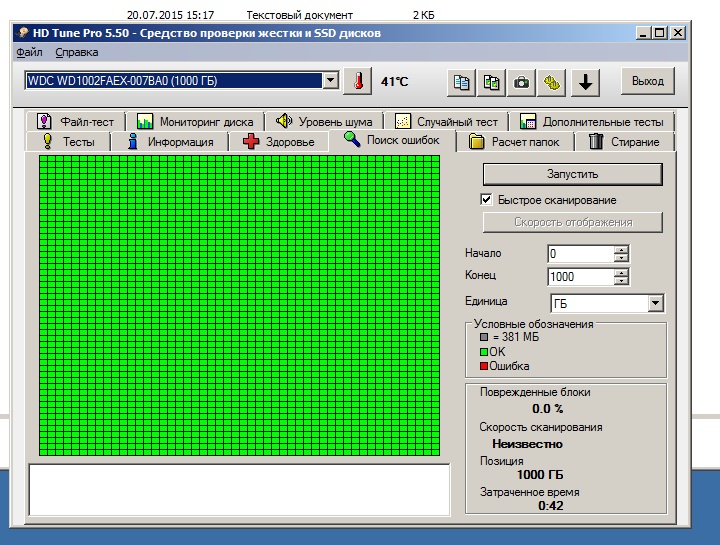Click the Неизвестно scan speed value
This screenshot has height=545, width=720.
(x=527, y=444)
